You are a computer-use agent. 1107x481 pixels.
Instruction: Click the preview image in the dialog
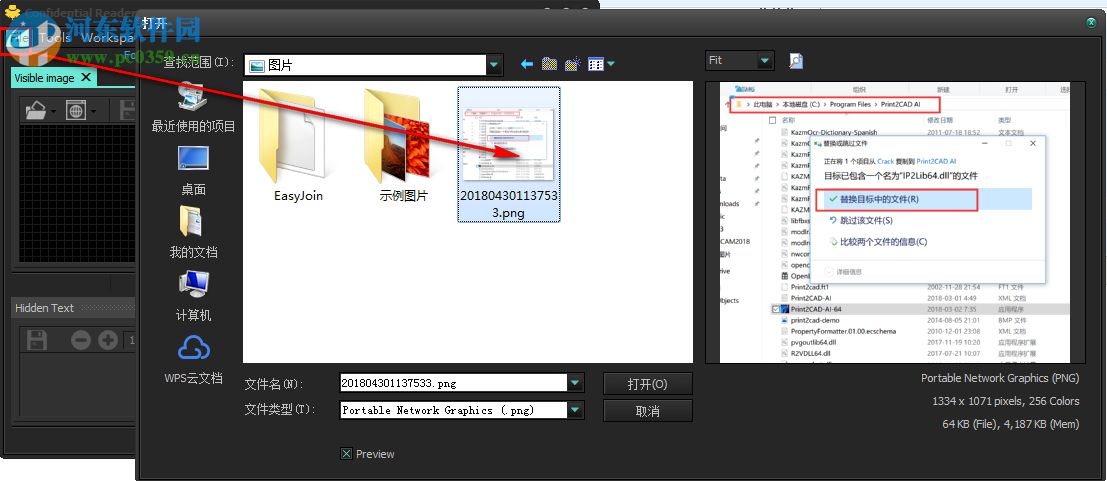[x=894, y=222]
